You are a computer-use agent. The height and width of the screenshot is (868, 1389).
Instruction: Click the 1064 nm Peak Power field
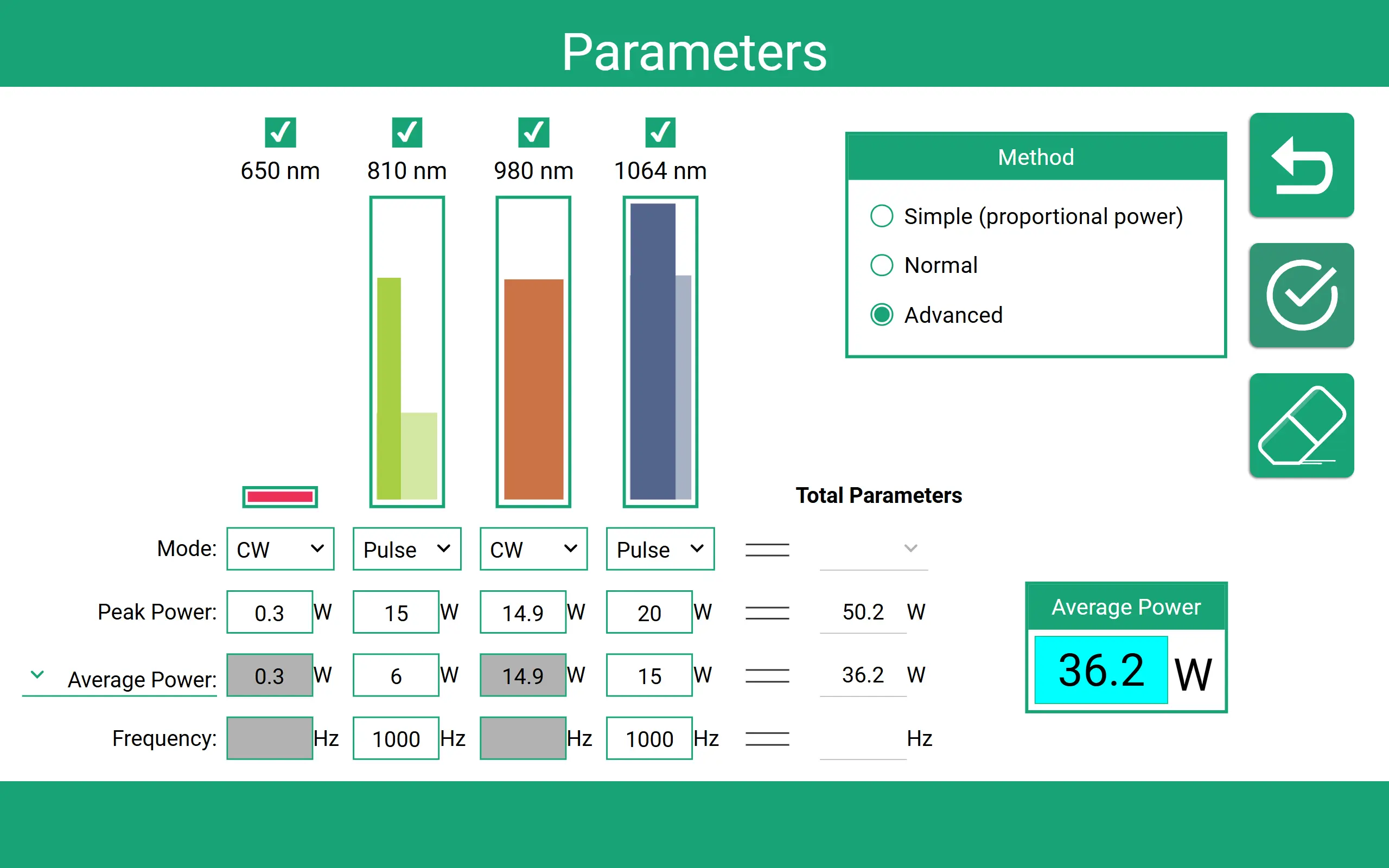649,612
